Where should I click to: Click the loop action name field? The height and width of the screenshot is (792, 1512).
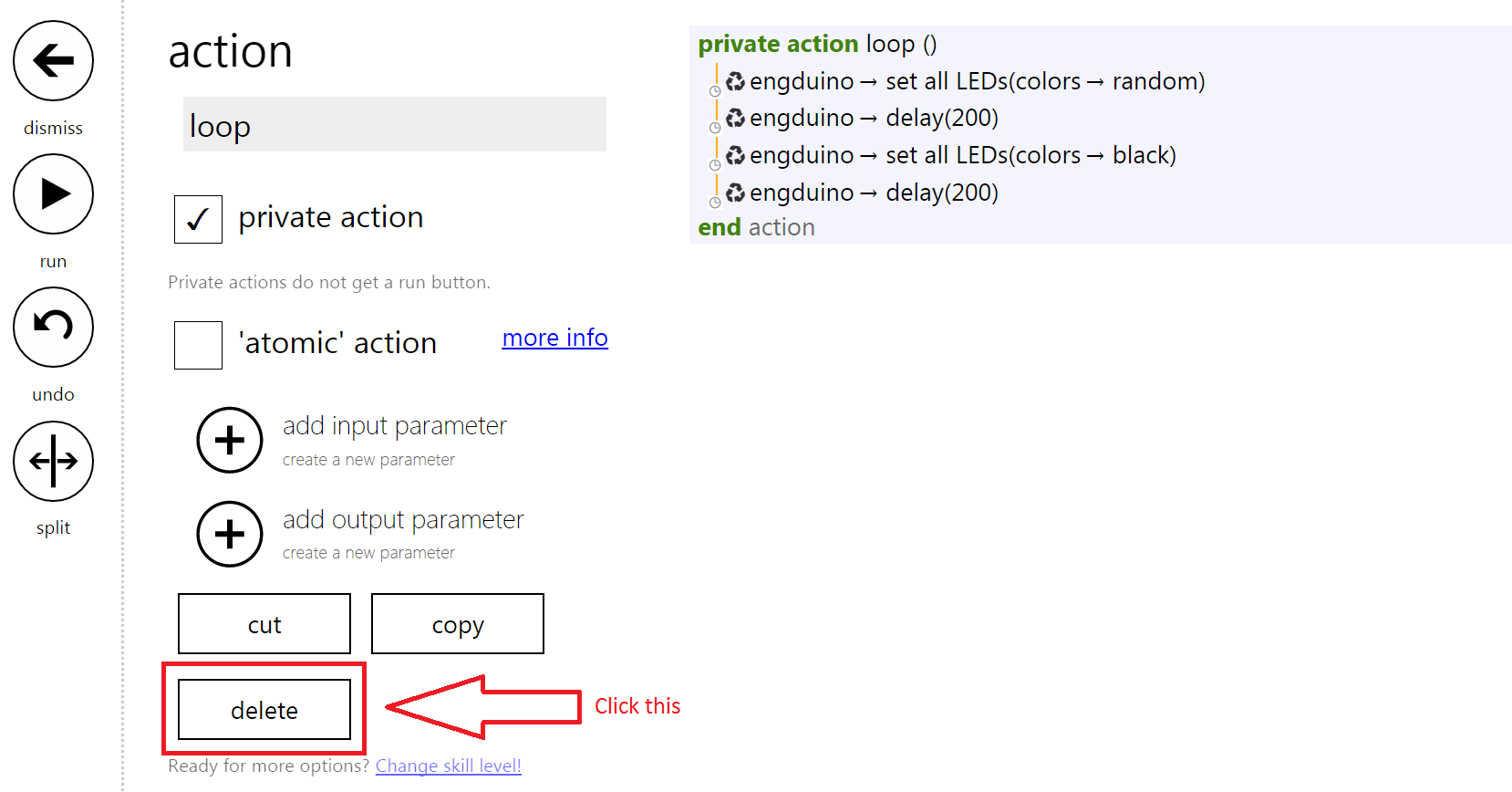click(x=395, y=124)
